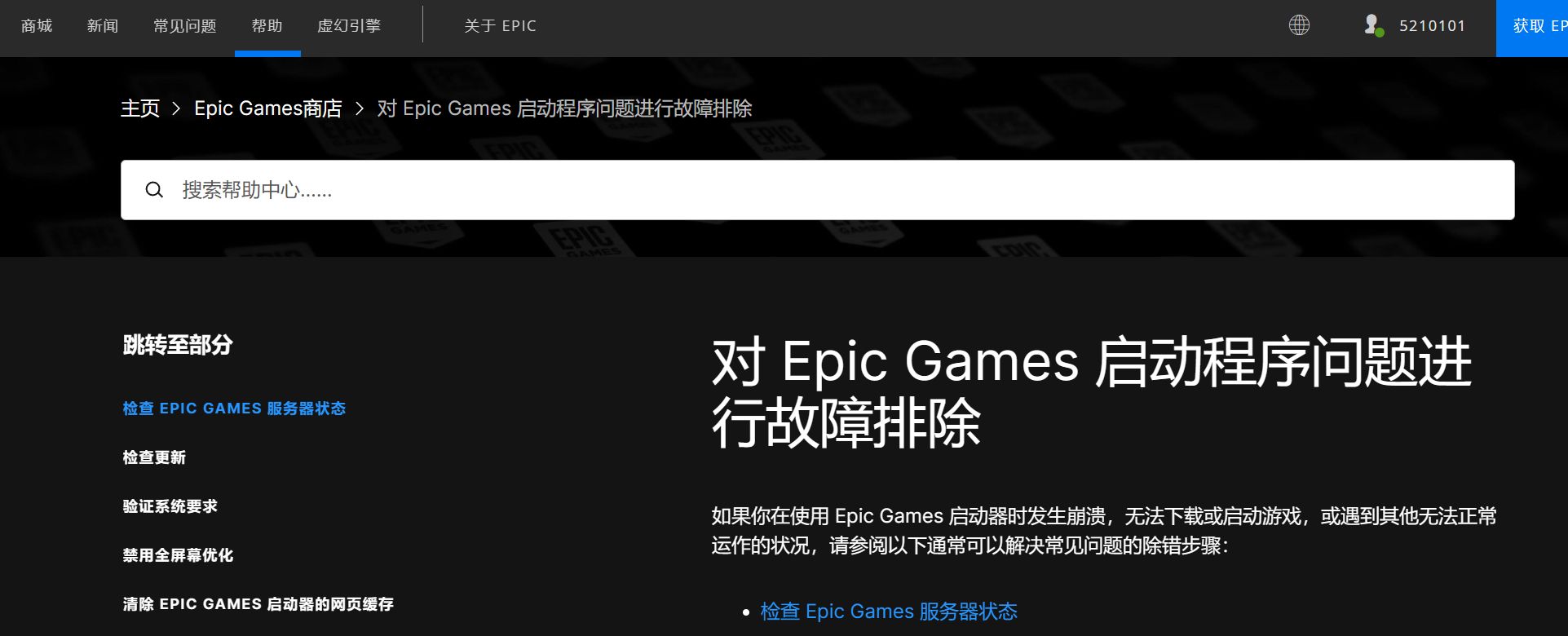
Task: Open the Epic Games商店 breadcrumb link
Action: point(268,108)
